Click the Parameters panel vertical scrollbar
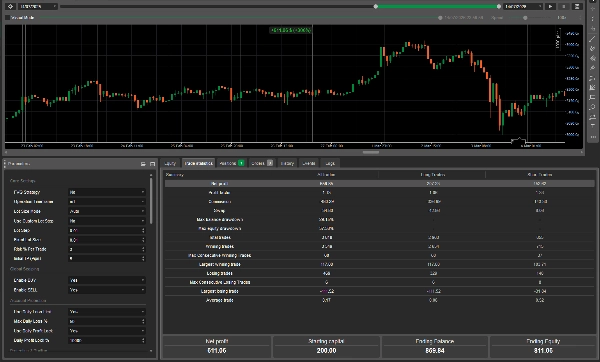The image size is (600, 362). tap(151, 201)
